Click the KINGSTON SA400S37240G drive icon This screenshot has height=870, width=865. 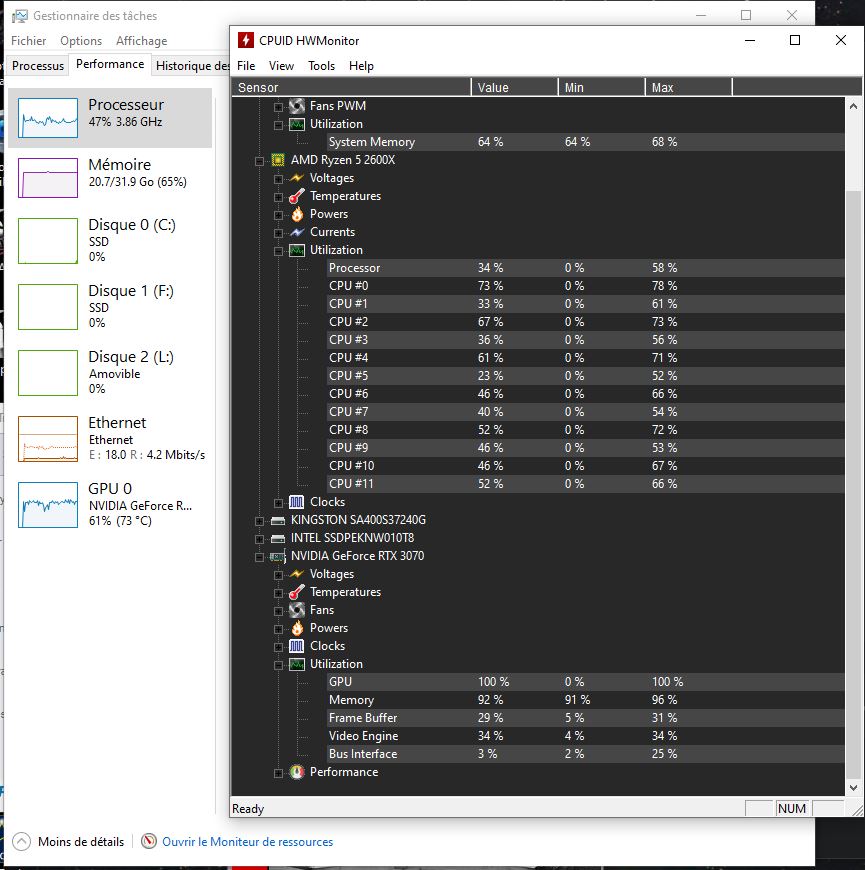click(x=278, y=520)
